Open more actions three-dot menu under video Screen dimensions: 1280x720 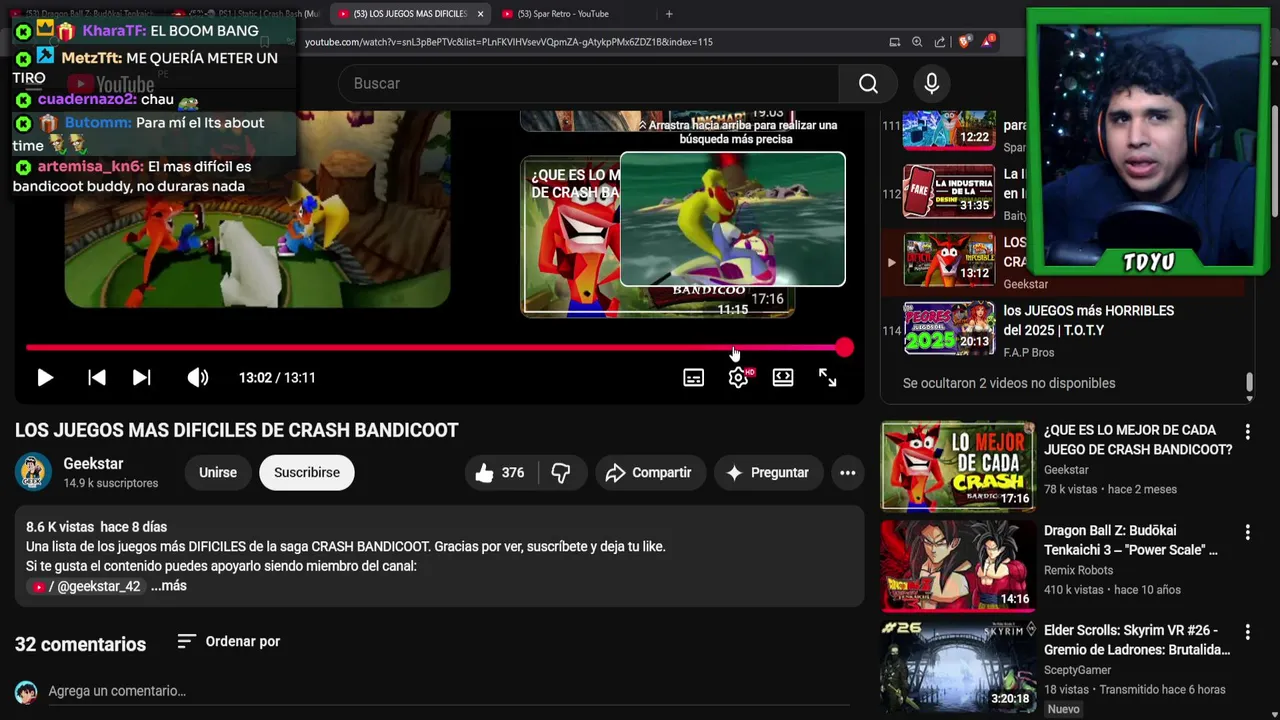click(848, 473)
